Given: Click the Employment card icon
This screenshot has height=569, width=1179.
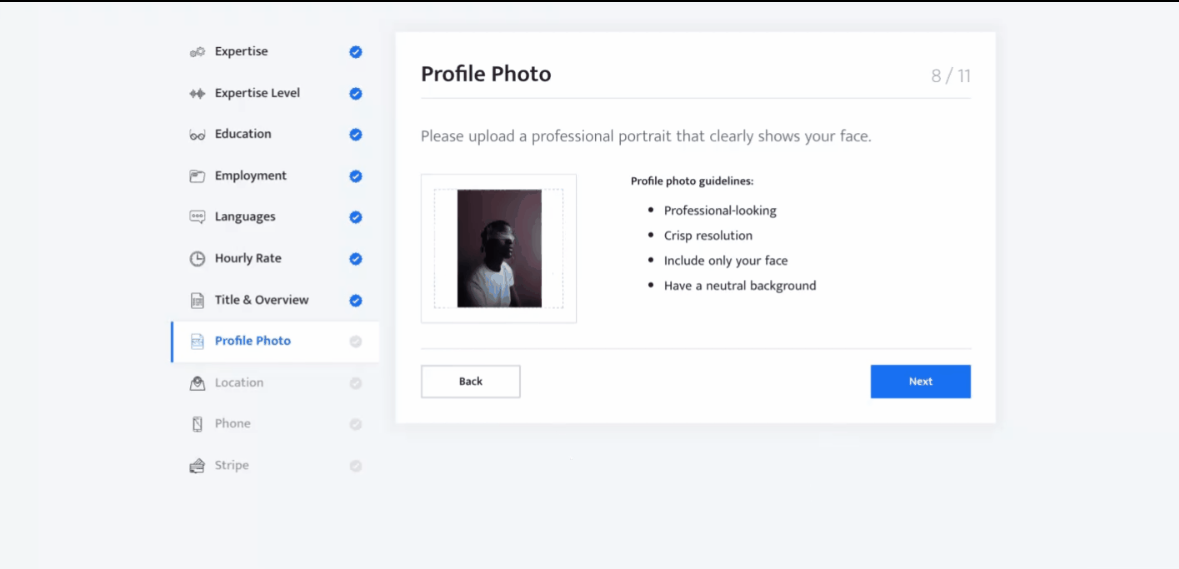Looking at the screenshot, I should 197,176.
